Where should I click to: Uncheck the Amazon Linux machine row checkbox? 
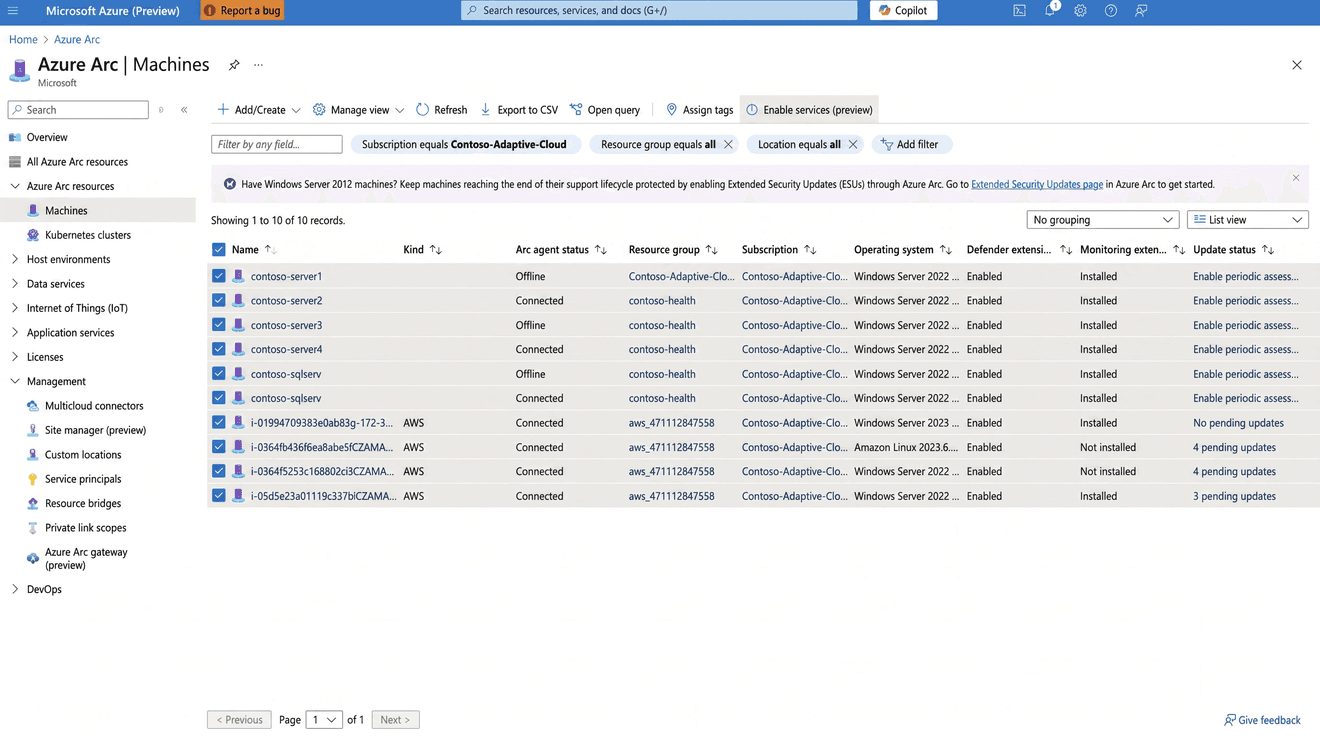(x=219, y=447)
